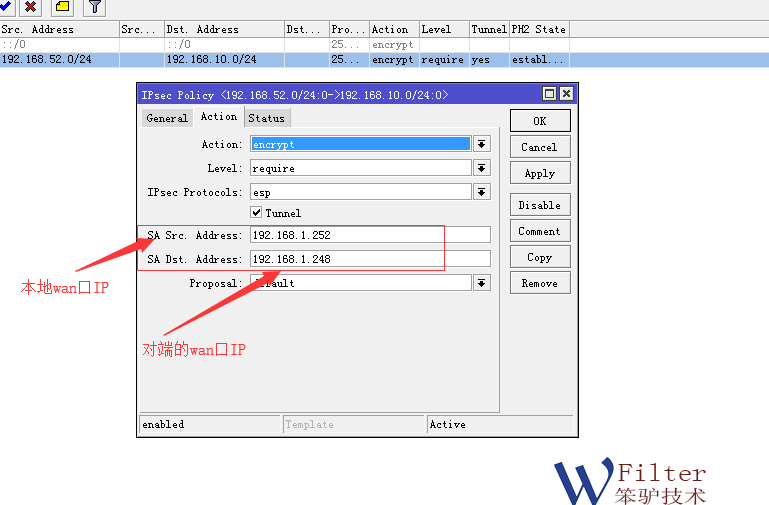This screenshot has height=505, width=769.
Task: Close the IPsec Policy dialog
Action: [x=566, y=94]
